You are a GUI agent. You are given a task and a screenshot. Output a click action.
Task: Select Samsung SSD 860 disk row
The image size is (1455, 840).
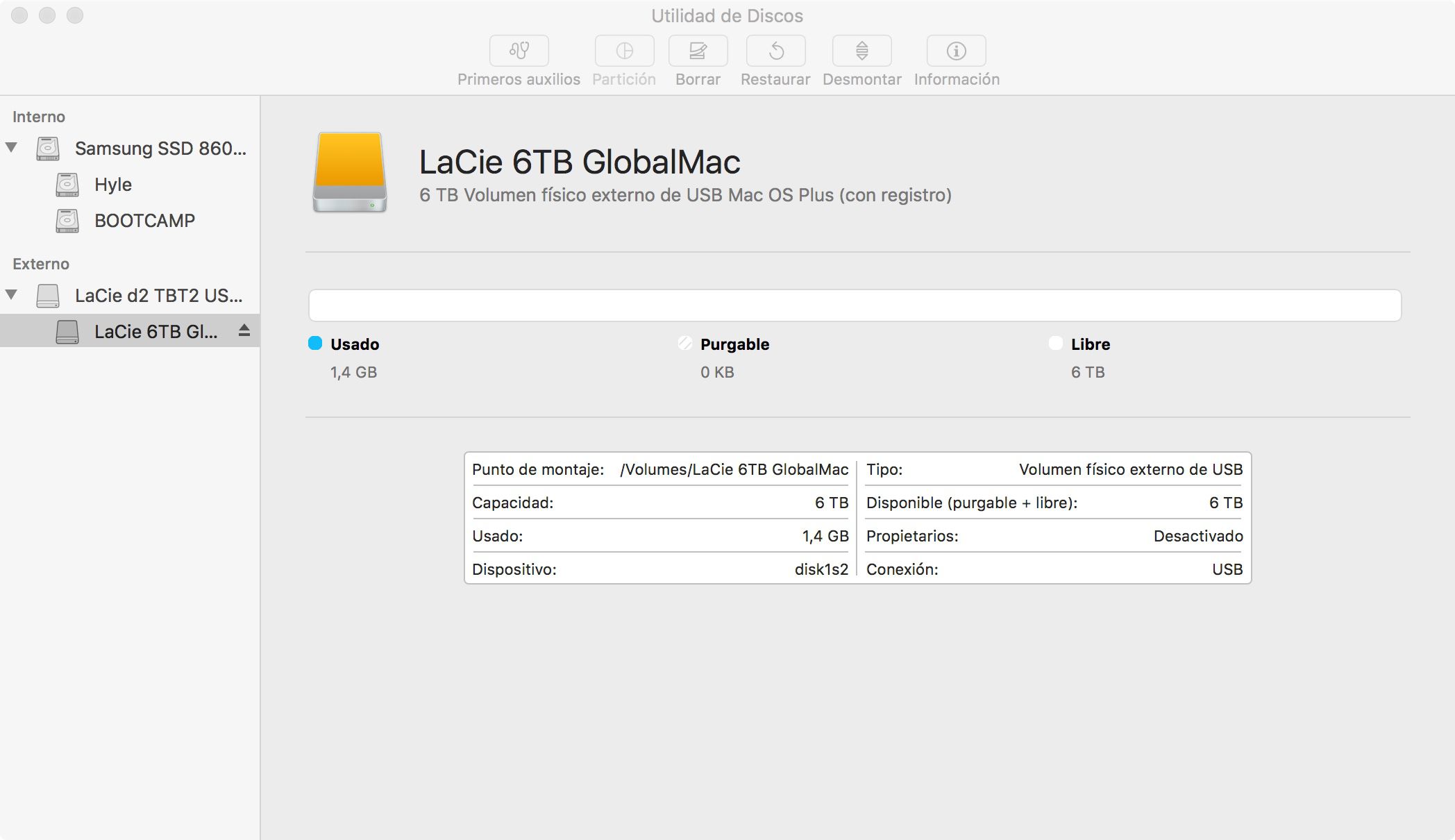(x=130, y=149)
